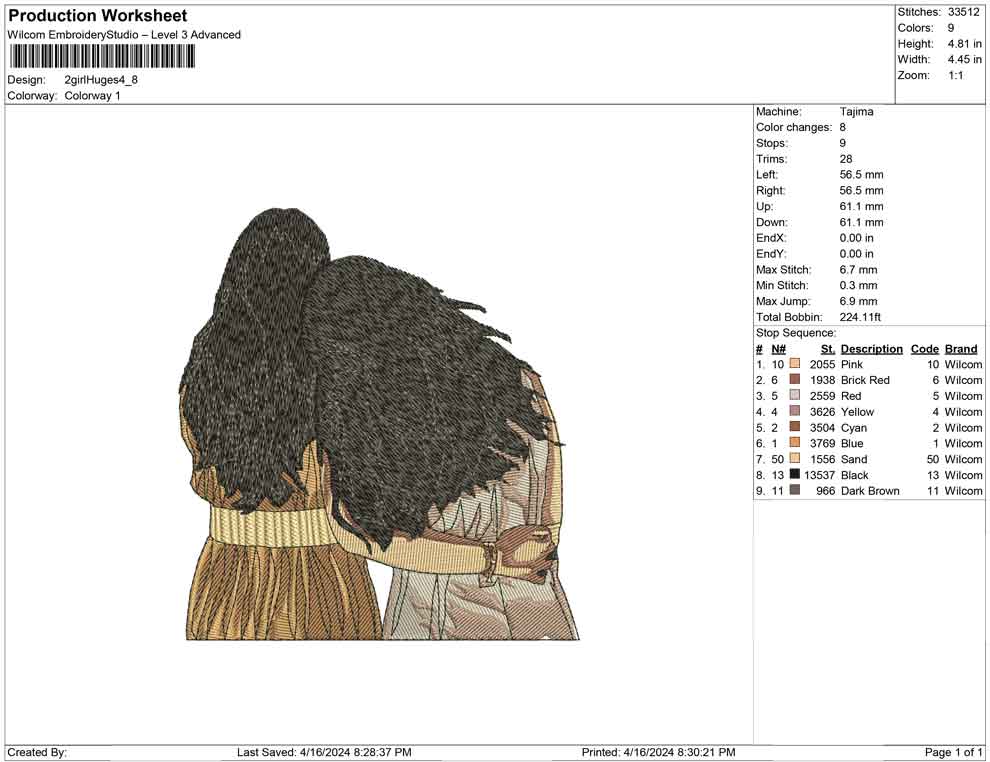This screenshot has width=990, height=762.
Task: Click the Dark Brown thread swatch
Action: pos(795,491)
